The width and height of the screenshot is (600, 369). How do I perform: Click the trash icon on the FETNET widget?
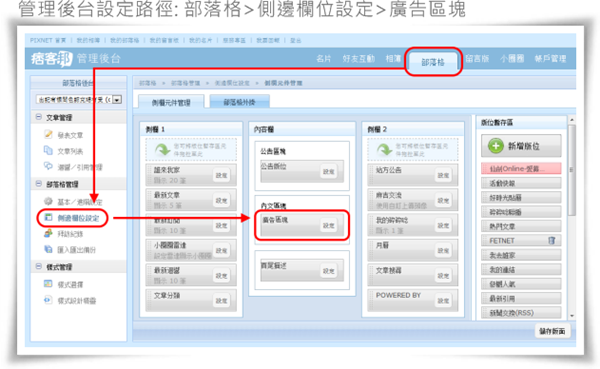pos(552,240)
